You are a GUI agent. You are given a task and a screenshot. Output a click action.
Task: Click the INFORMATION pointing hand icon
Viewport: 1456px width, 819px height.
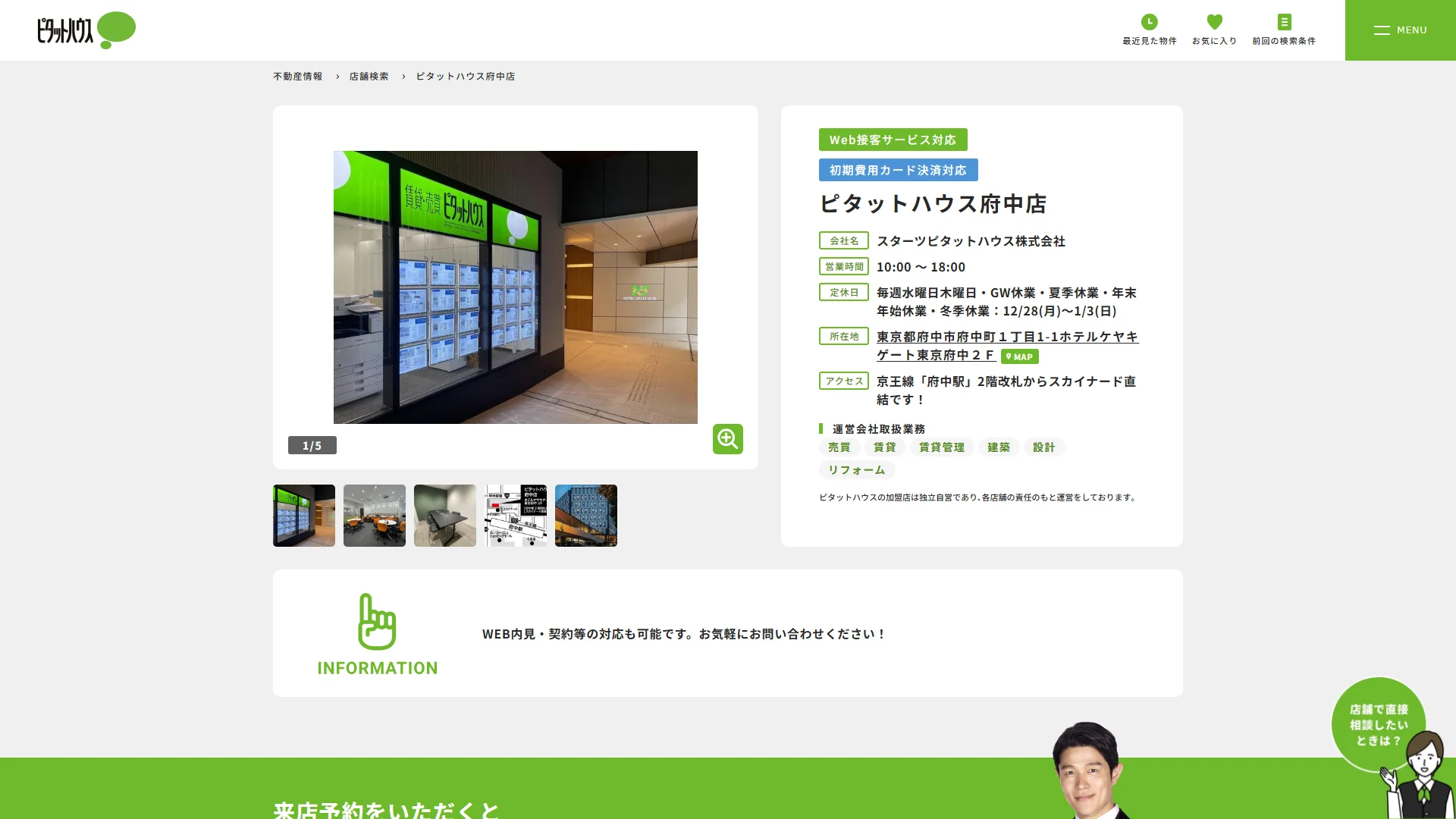377,622
